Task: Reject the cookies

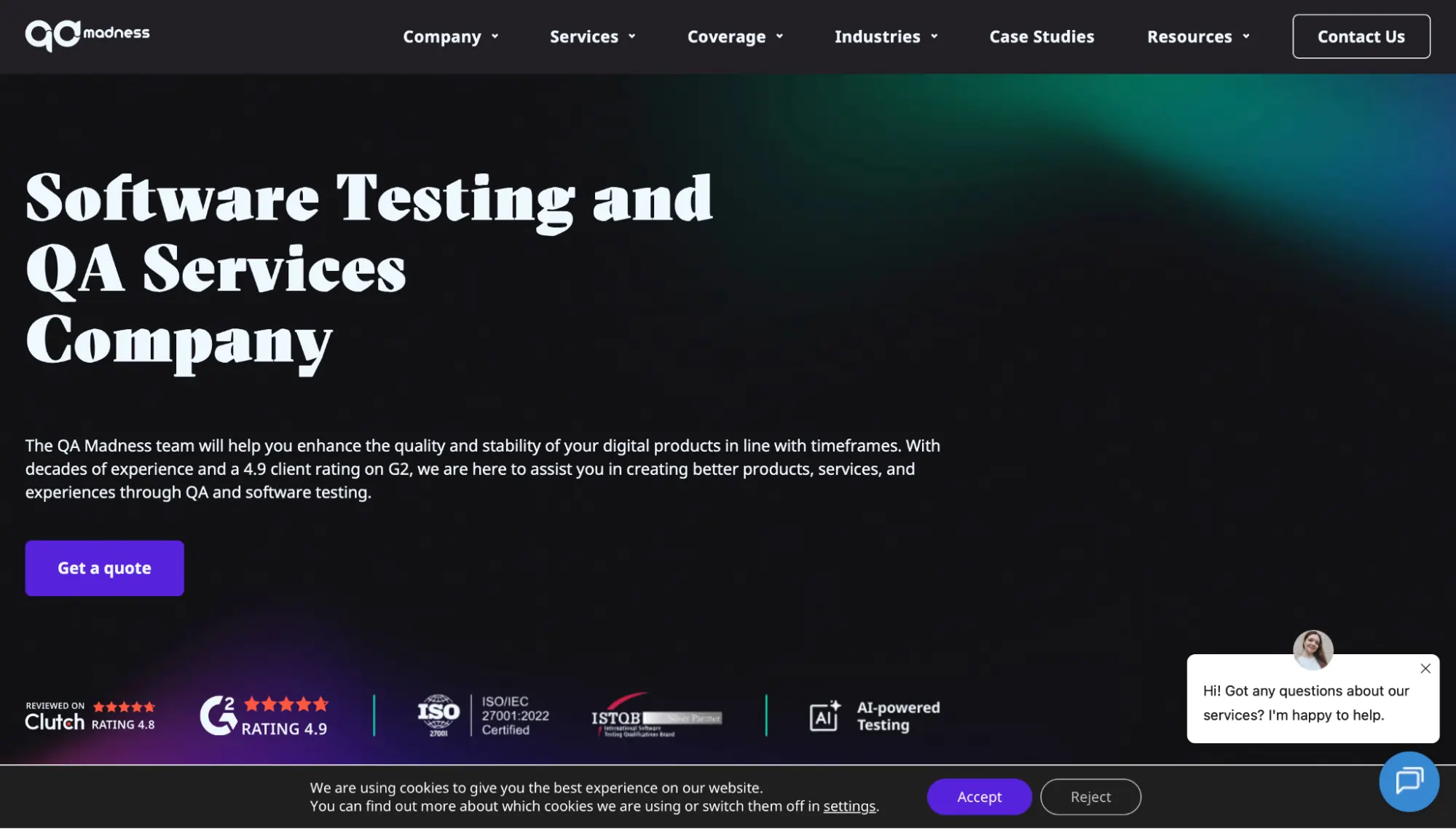Action: 1090,796
